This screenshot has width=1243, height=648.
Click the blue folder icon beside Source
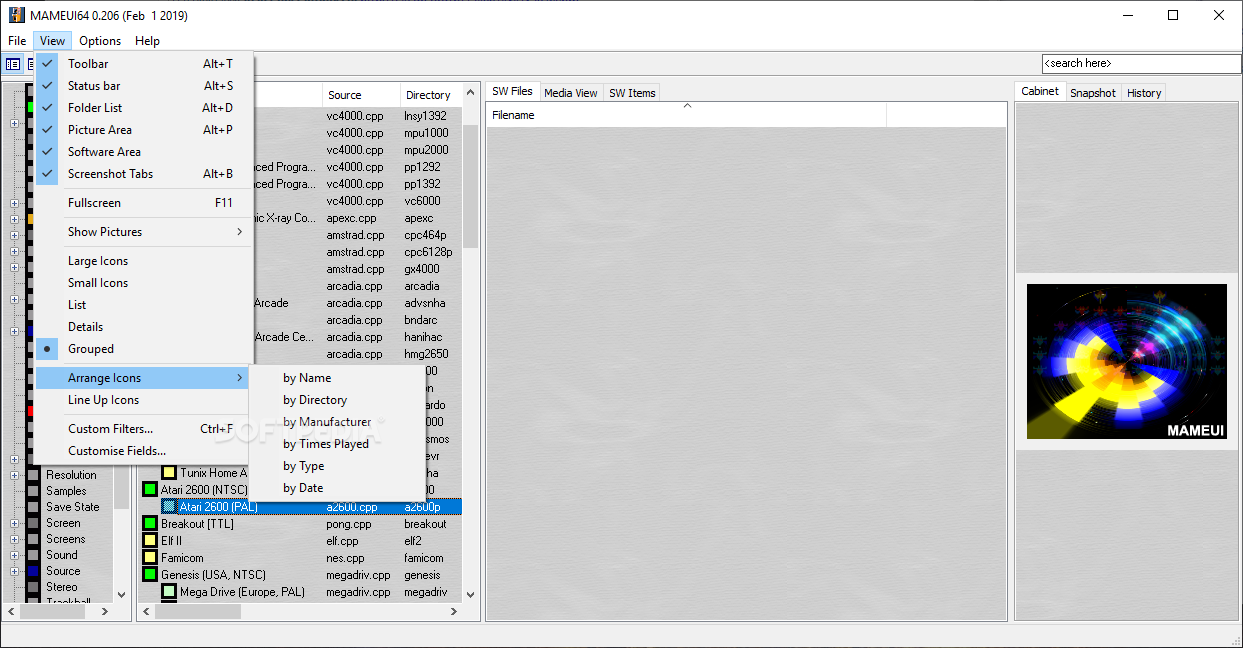pos(33,571)
